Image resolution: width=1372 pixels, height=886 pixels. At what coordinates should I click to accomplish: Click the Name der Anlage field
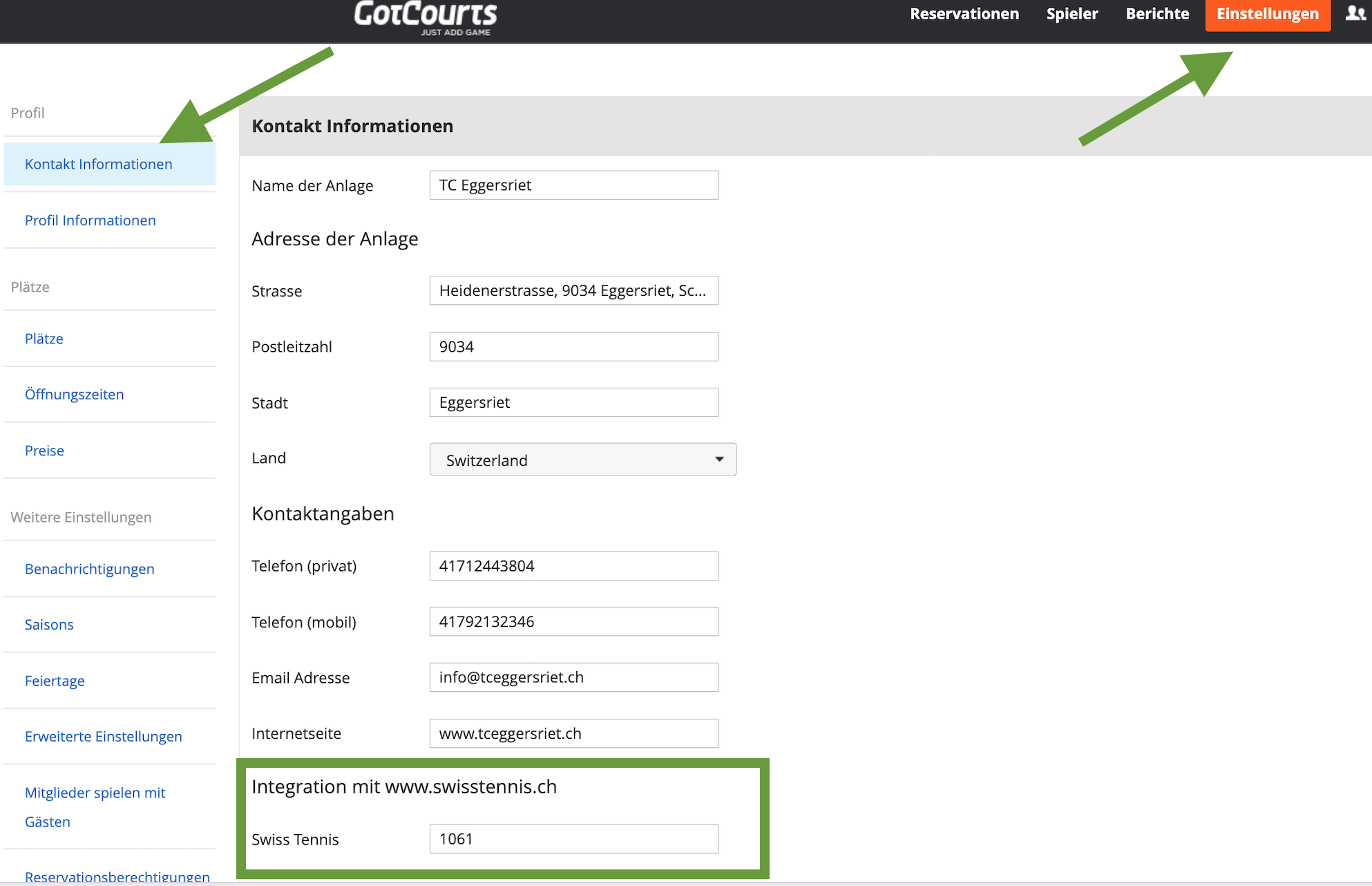[x=574, y=185]
